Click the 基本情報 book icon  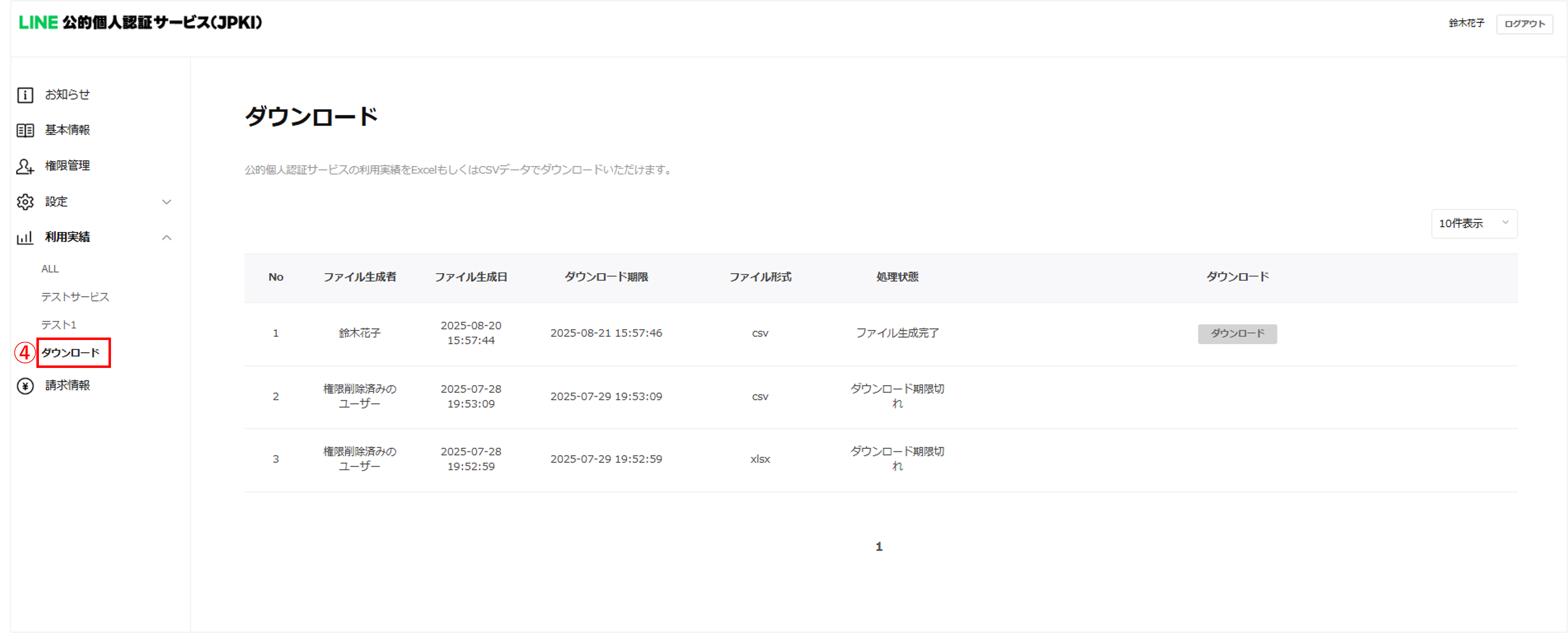[25, 130]
